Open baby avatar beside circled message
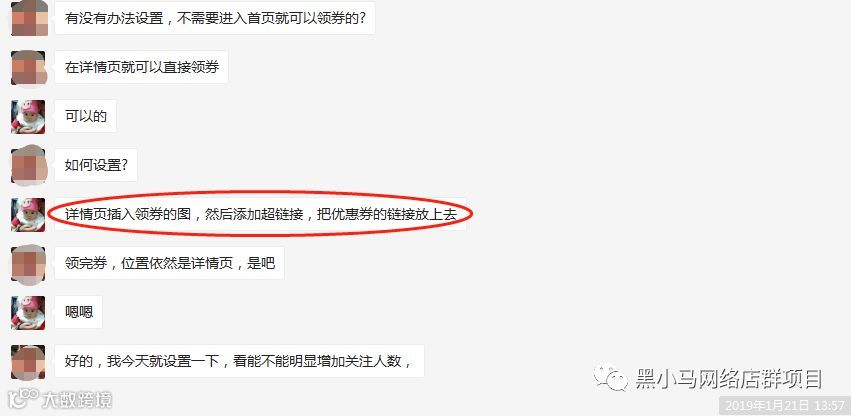851x416 pixels. [28, 215]
